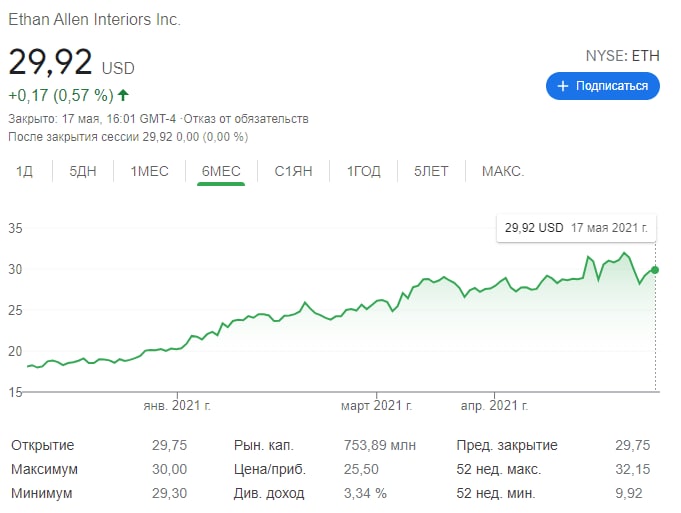Click the янв. 2021 г. axis label
This screenshot has height=513, width=681.
pyautogui.click(x=177, y=406)
